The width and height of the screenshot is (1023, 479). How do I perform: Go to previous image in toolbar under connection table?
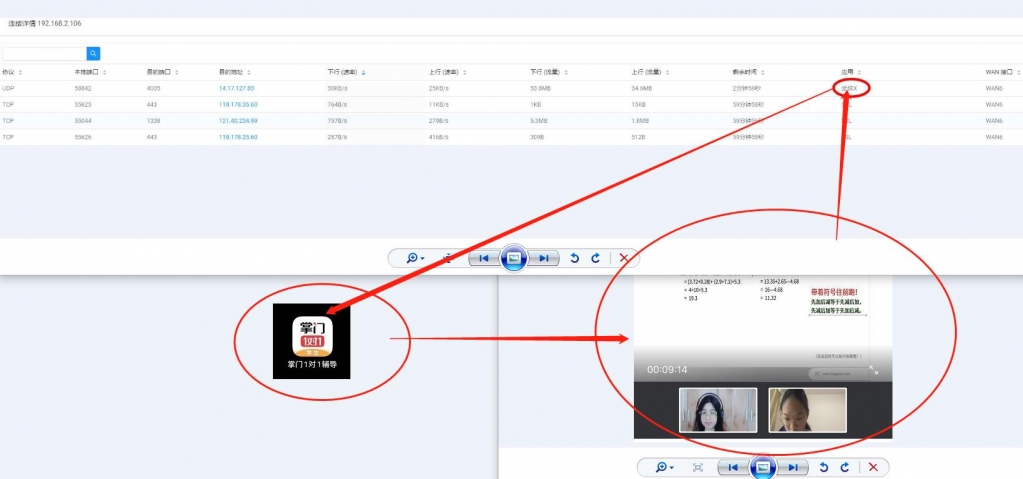coord(484,258)
